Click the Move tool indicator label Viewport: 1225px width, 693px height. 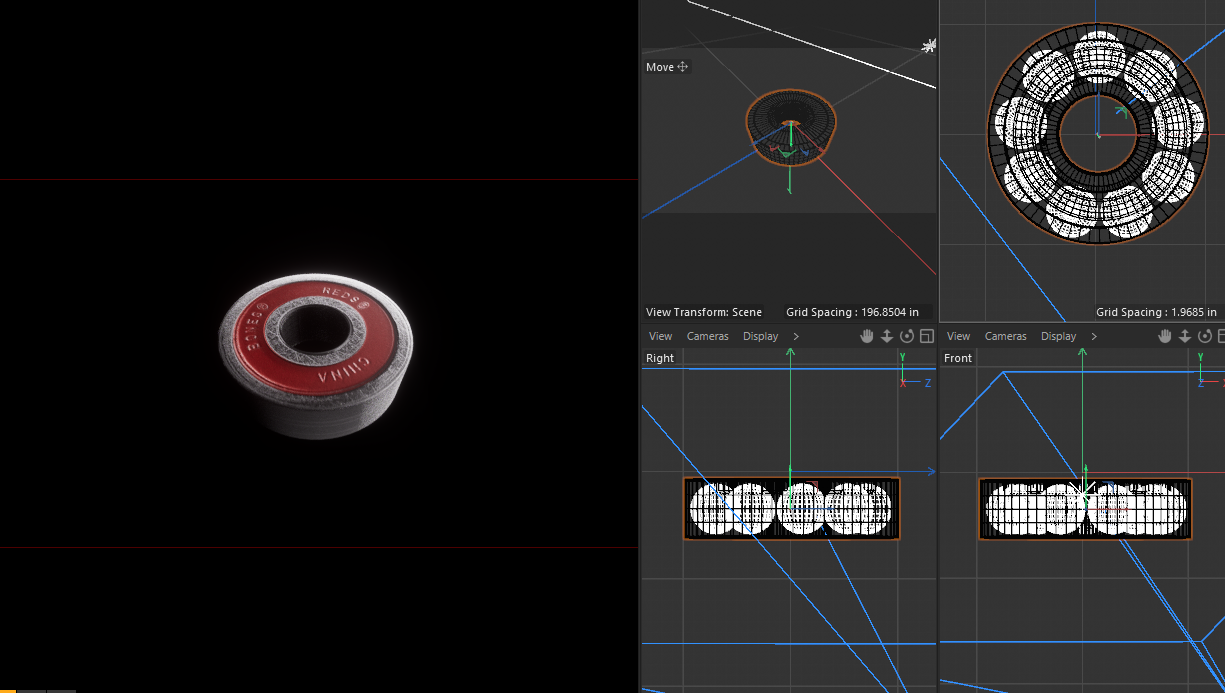click(667, 67)
